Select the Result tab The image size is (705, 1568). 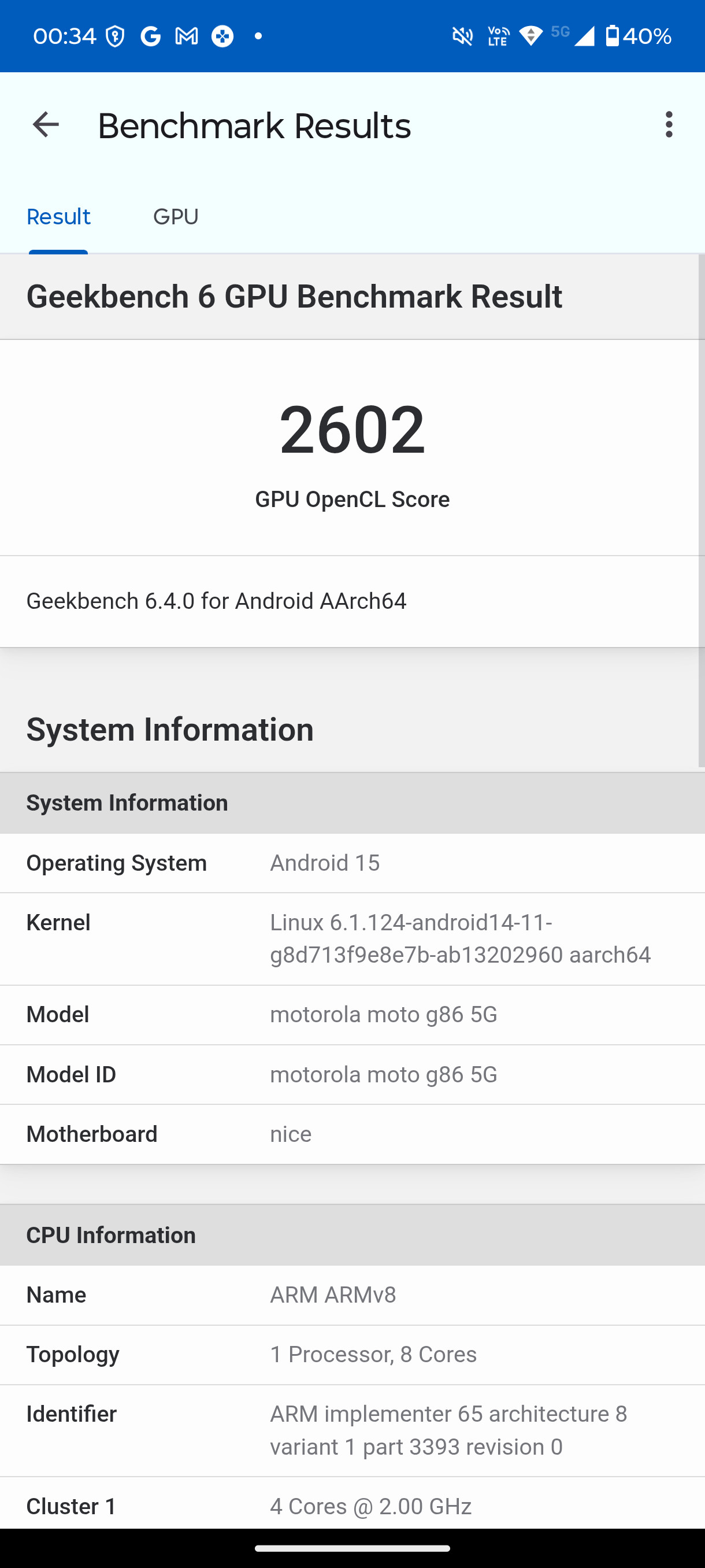[x=58, y=217]
